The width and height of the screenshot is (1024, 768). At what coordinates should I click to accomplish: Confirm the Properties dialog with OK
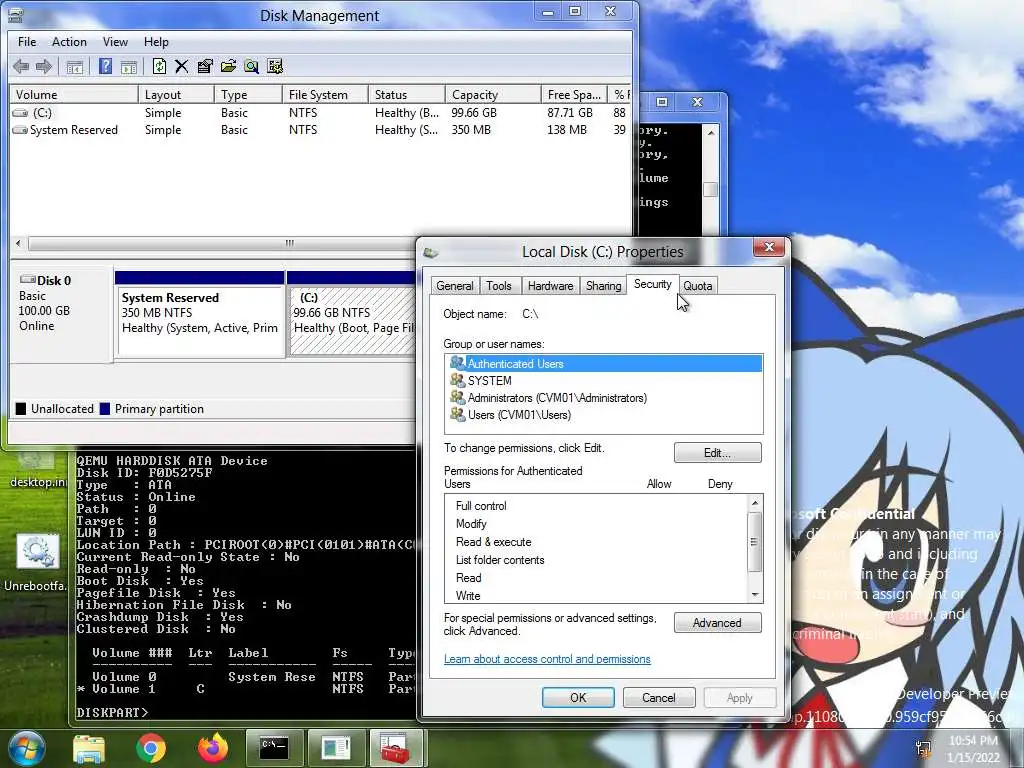[578, 697]
